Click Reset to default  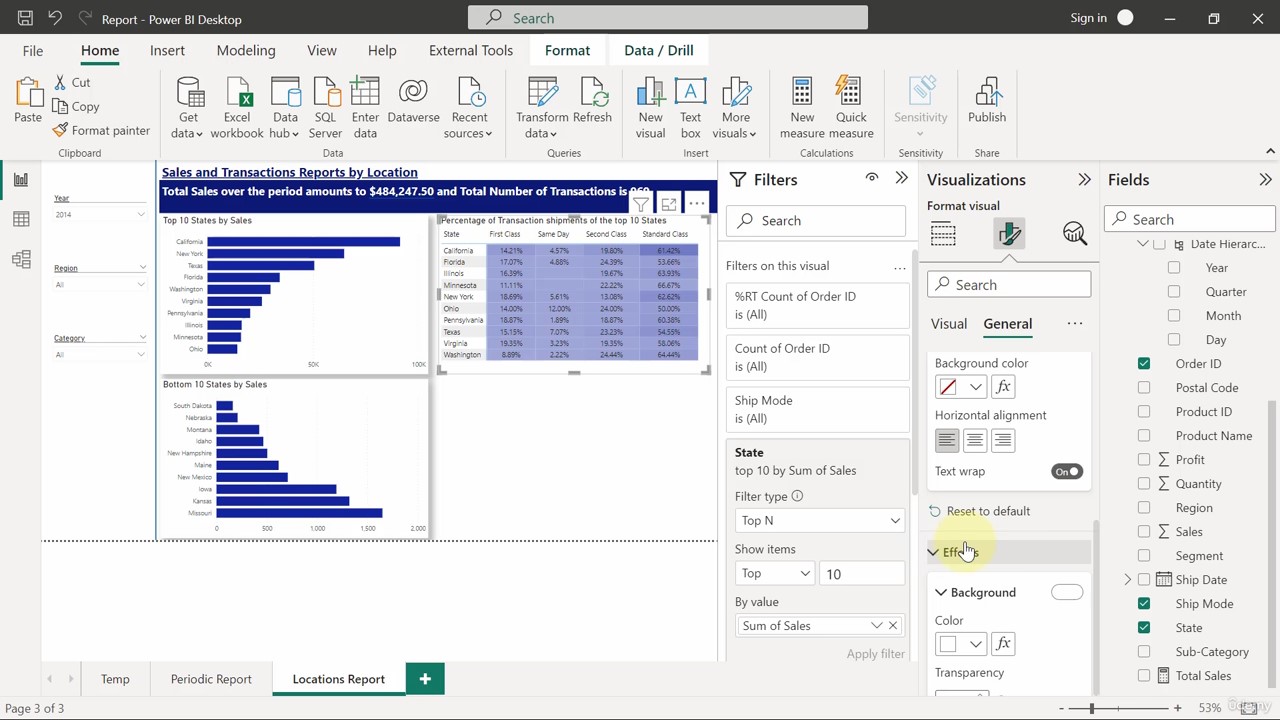[978, 511]
